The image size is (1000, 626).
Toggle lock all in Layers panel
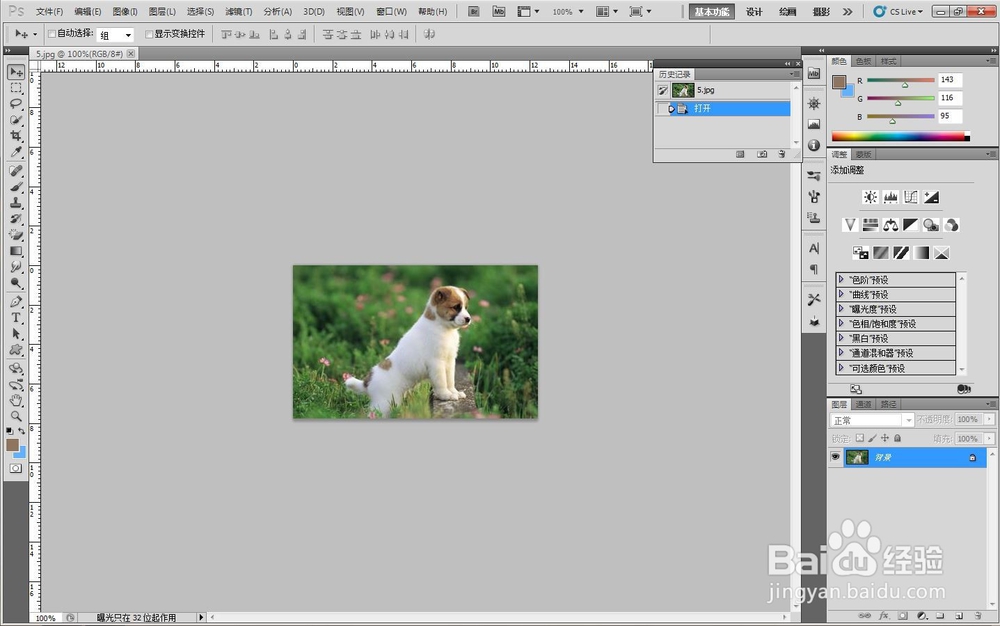(897, 438)
